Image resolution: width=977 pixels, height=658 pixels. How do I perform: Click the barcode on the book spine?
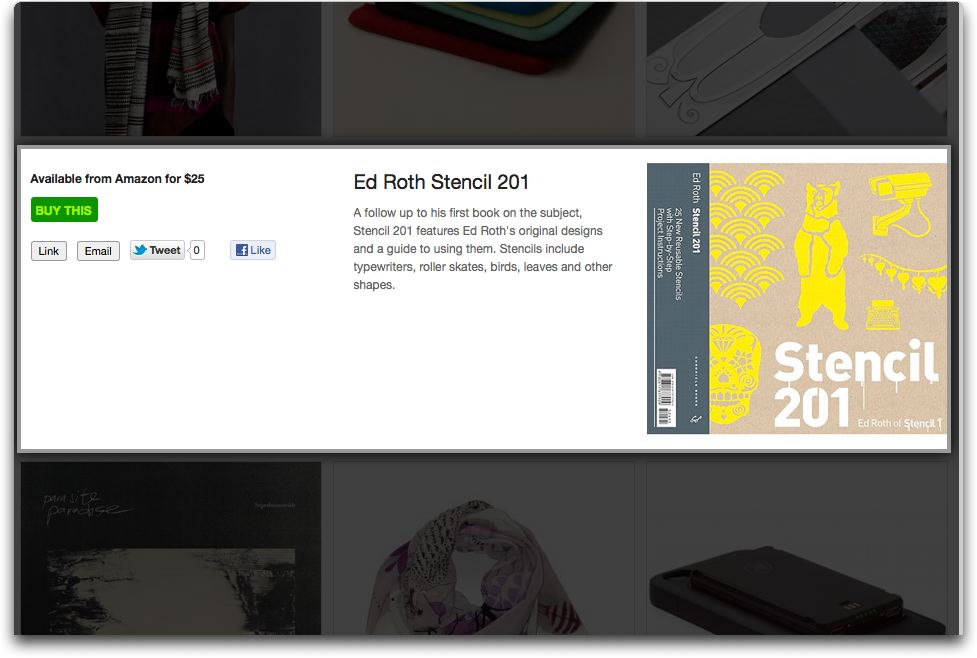pyautogui.click(x=662, y=399)
